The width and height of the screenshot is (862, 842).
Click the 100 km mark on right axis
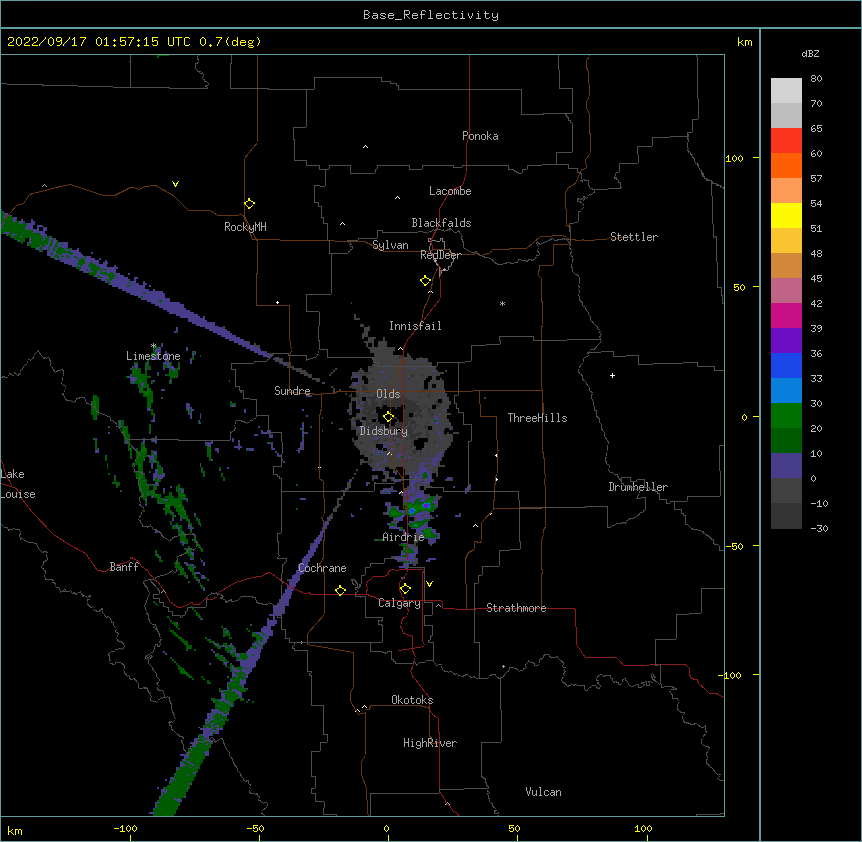pyautogui.click(x=734, y=158)
